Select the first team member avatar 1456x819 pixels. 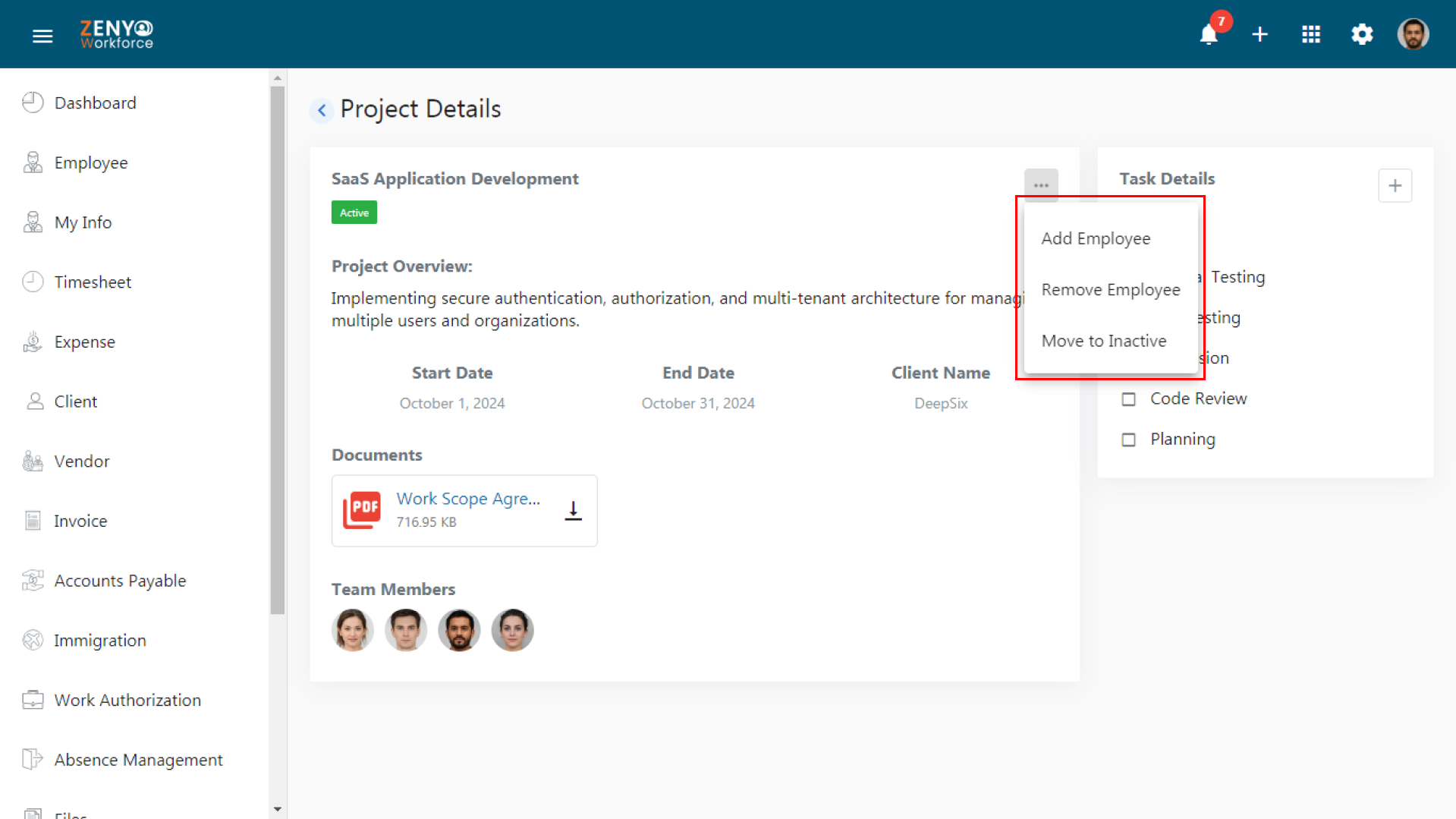352,630
